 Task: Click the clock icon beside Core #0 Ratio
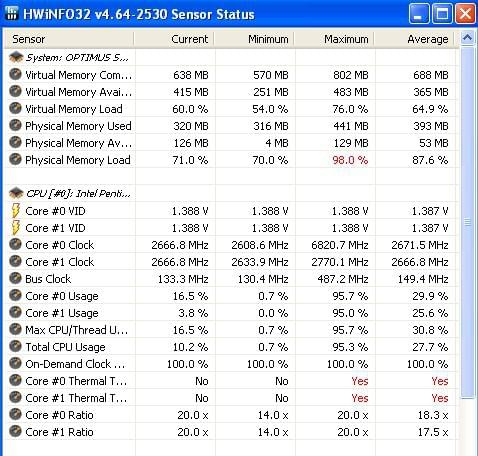click(15, 414)
